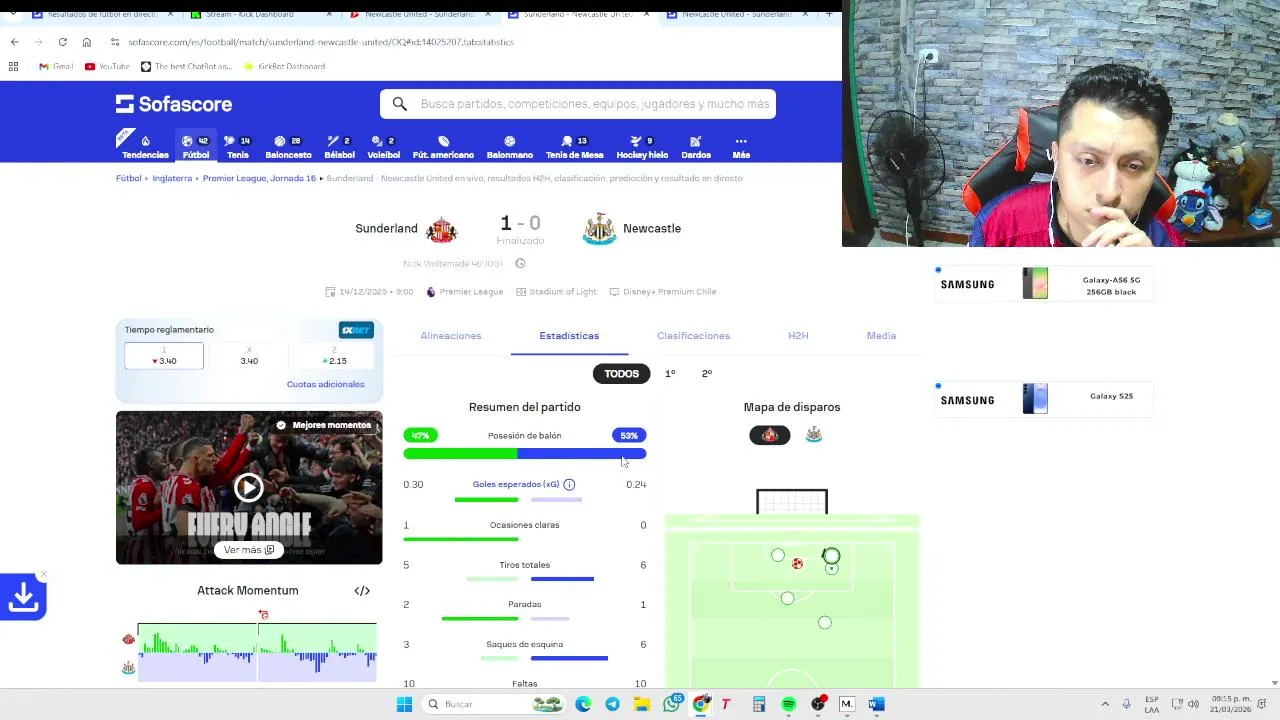Open the bookmarks apps grid icon
This screenshot has height=720, width=1280.
click(x=13, y=66)
